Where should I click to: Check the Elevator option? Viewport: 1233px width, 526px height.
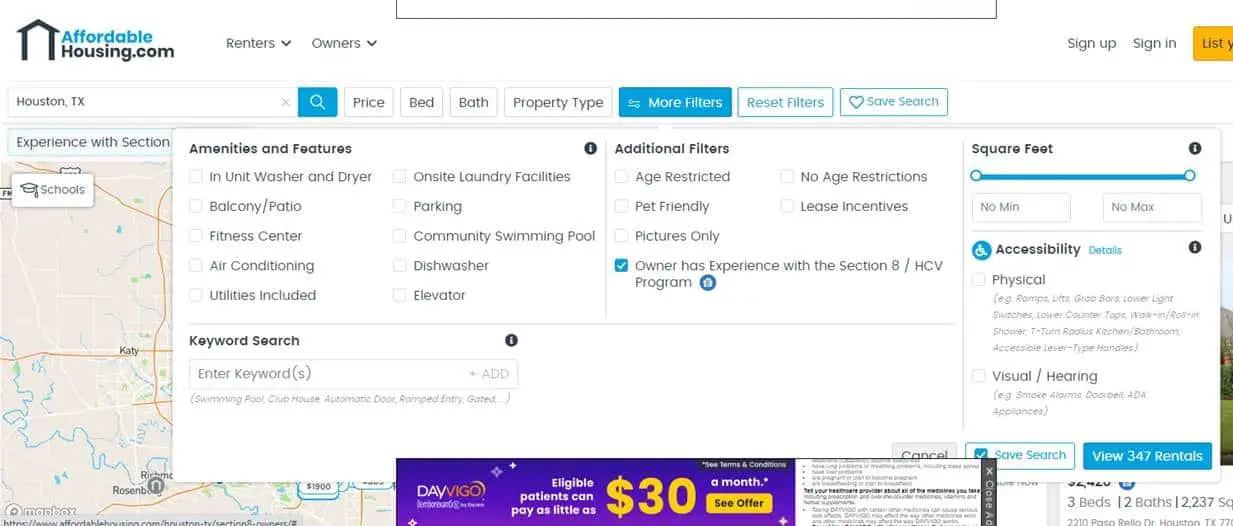(x=400, y=295)
